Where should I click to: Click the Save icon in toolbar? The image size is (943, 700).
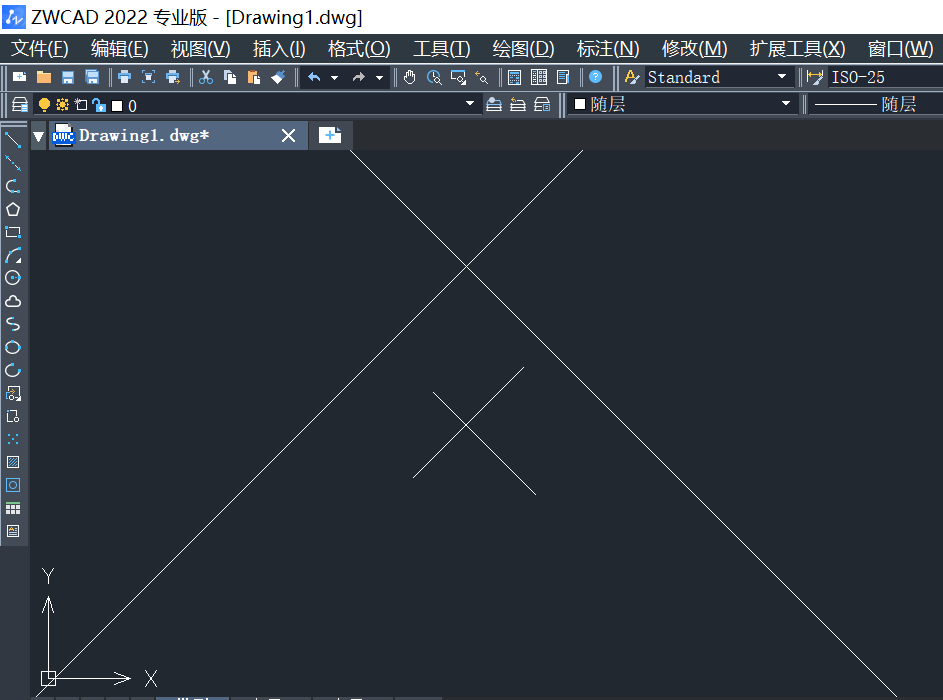[x=67, y=77]
